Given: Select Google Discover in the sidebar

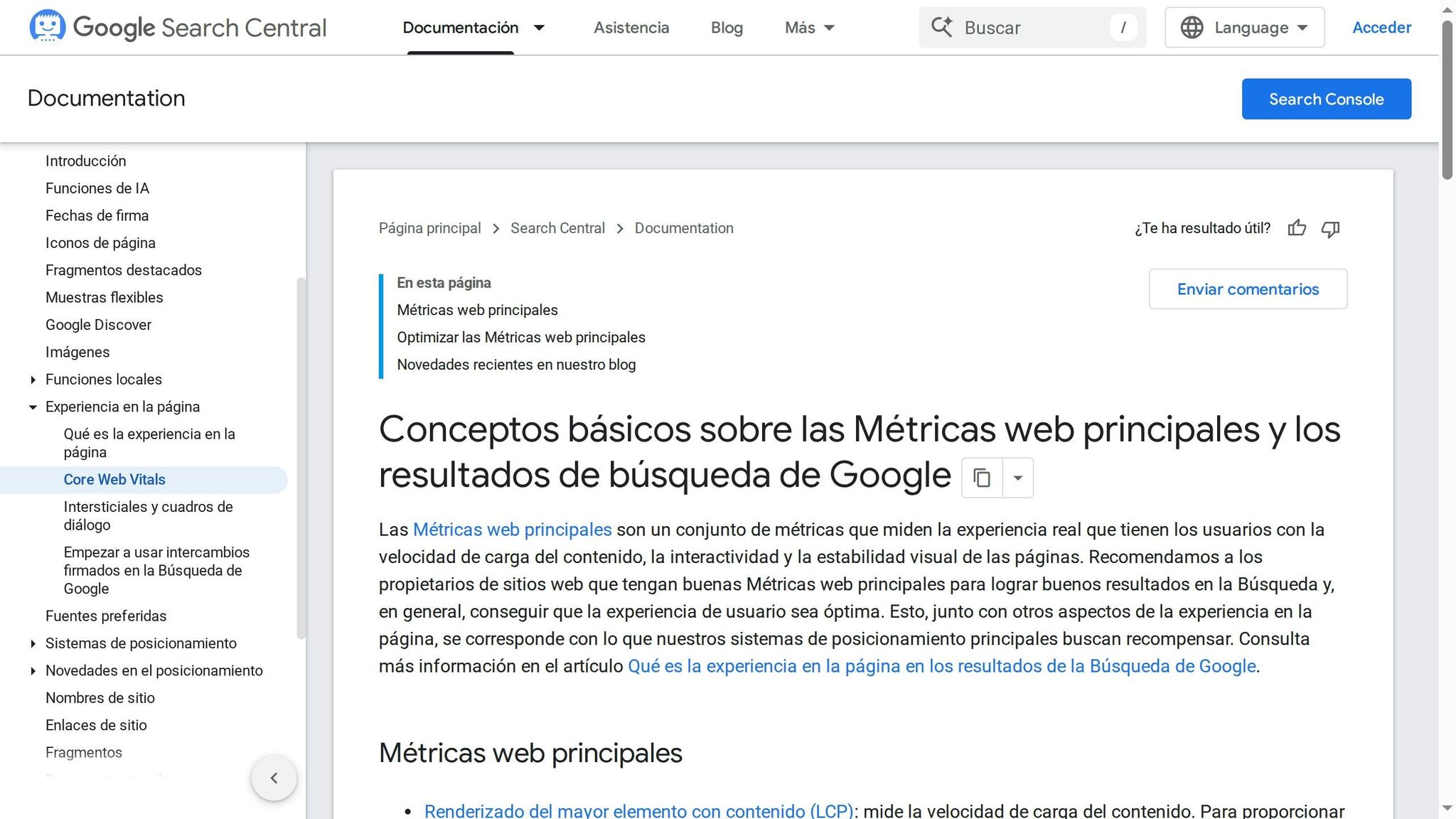Looking at the screenshot, I should coord(98,325).
